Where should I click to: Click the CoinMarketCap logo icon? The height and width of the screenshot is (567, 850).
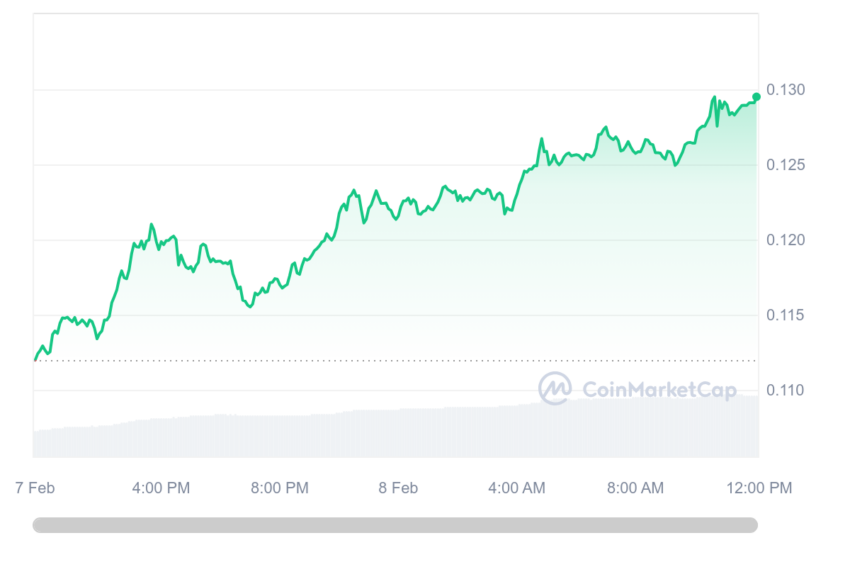[555, 388]
